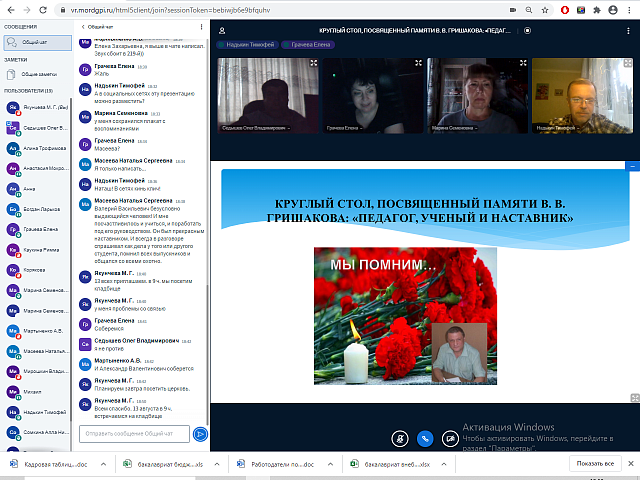Unmute the microphone

pos(400,439)
